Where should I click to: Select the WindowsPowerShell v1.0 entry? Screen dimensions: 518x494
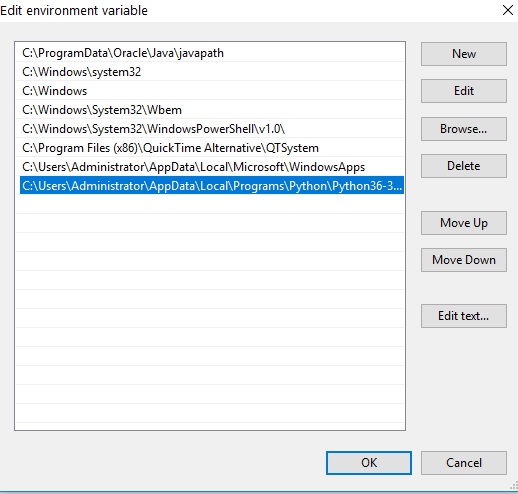pos(212,129)
